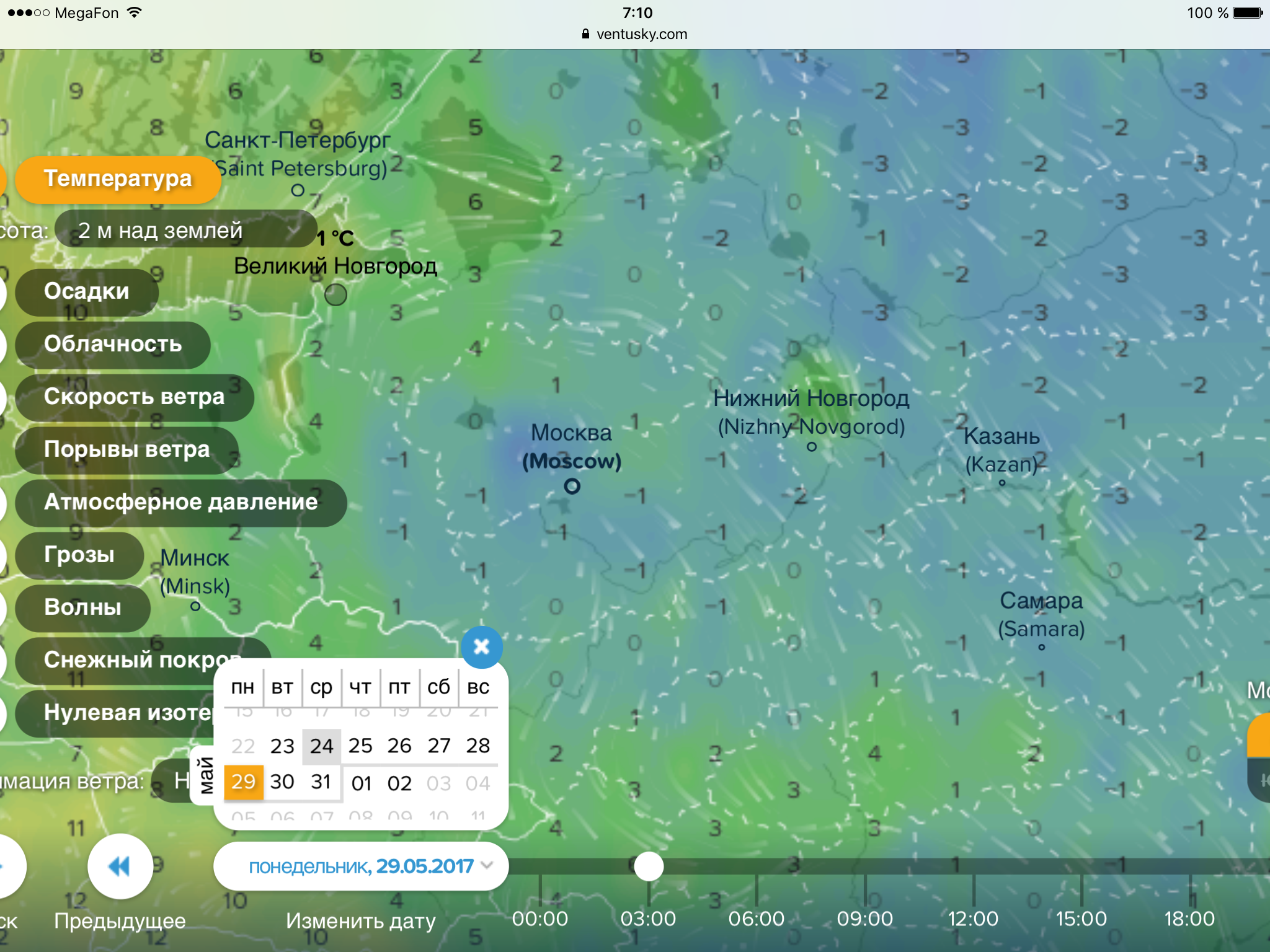Switch to the Осадки layer
Viewport: 1270px width, 952px height.
87,291
